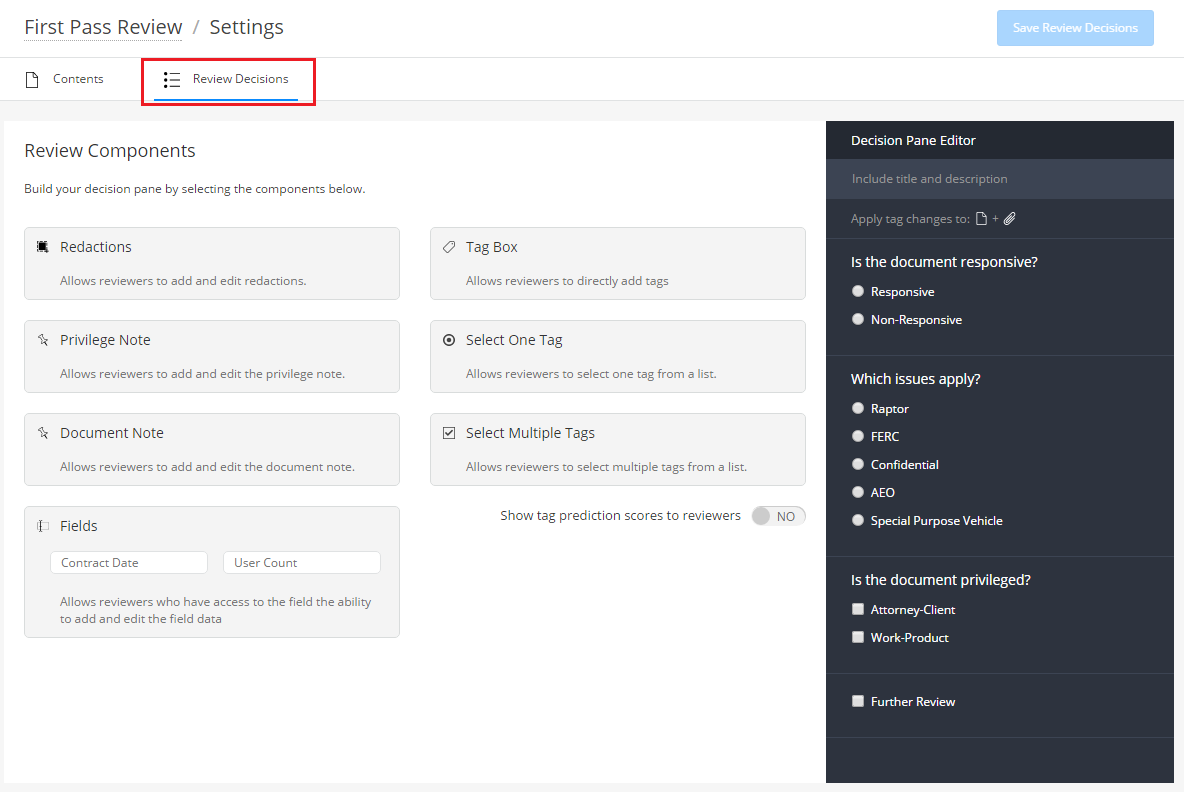
Task: Click the Select One Tag radio icon
Action: (x=449, y=340)
